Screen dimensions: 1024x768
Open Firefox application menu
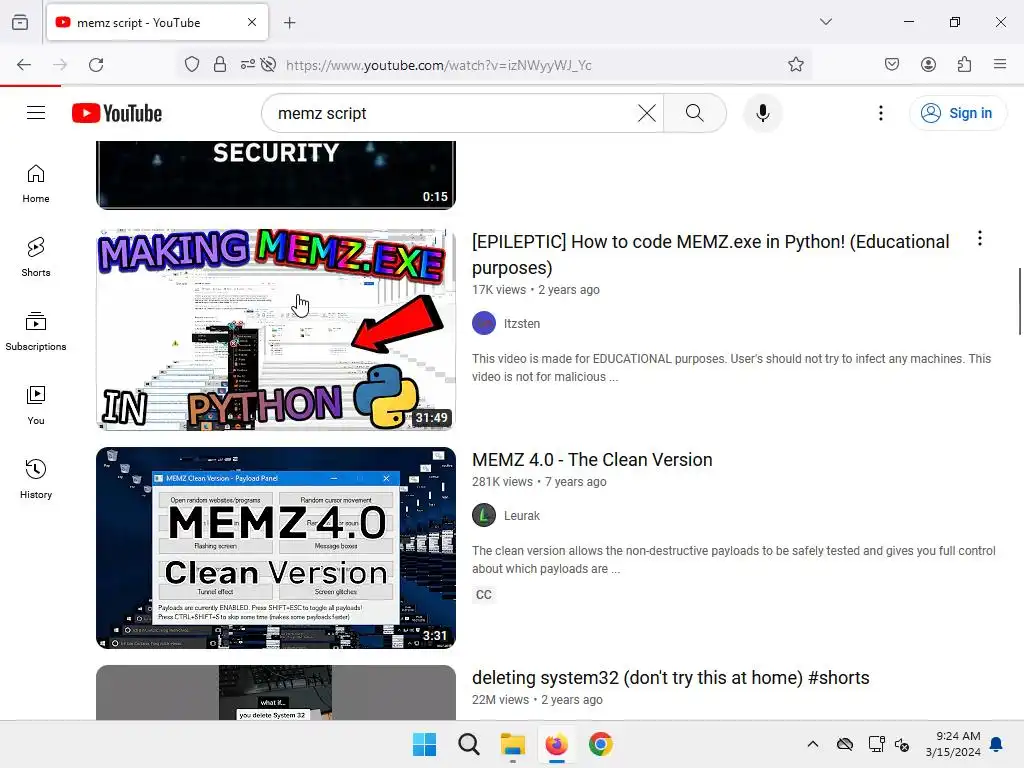(1000, 64)
